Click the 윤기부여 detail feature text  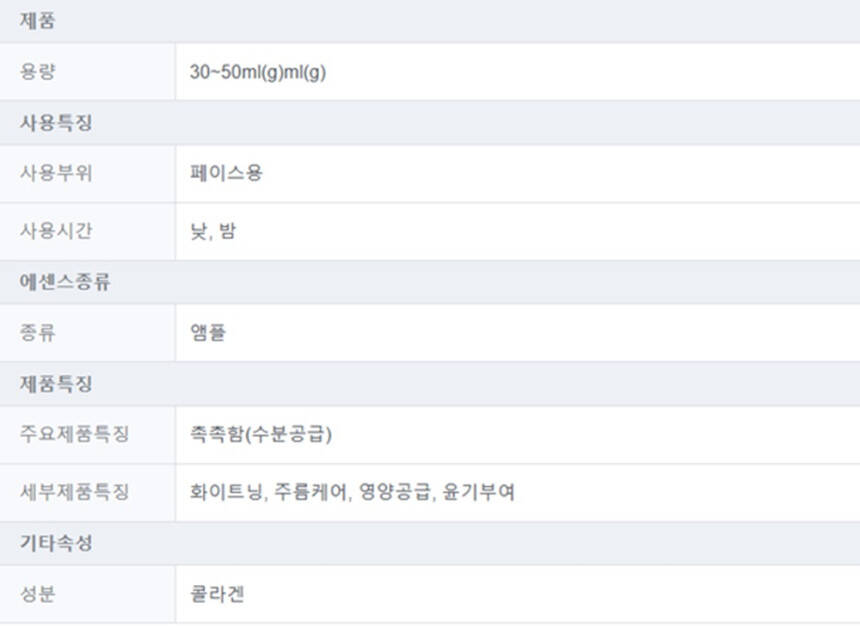[x=477, y=492]
